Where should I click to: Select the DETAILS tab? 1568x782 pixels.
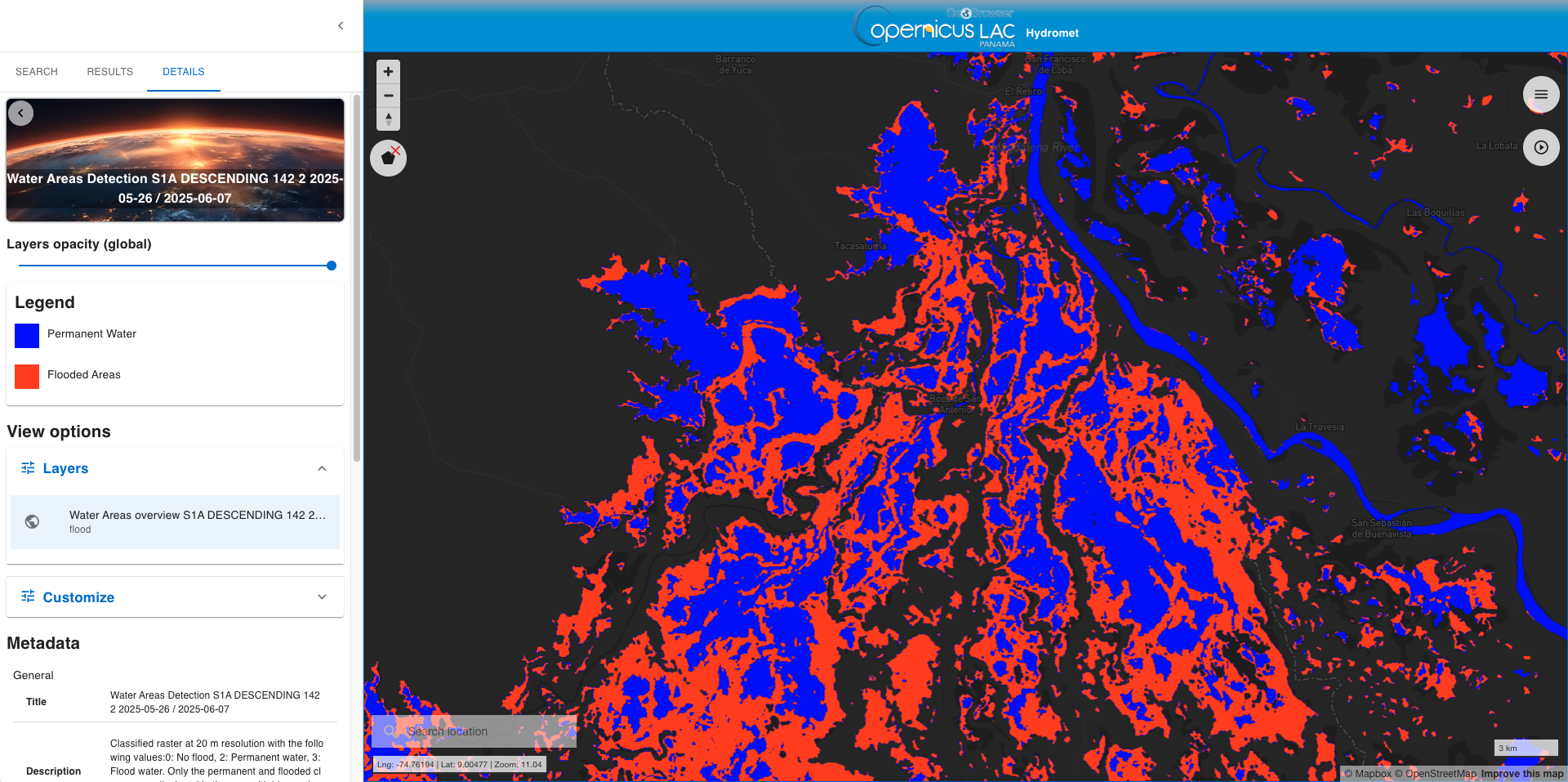tap(184, 72)
